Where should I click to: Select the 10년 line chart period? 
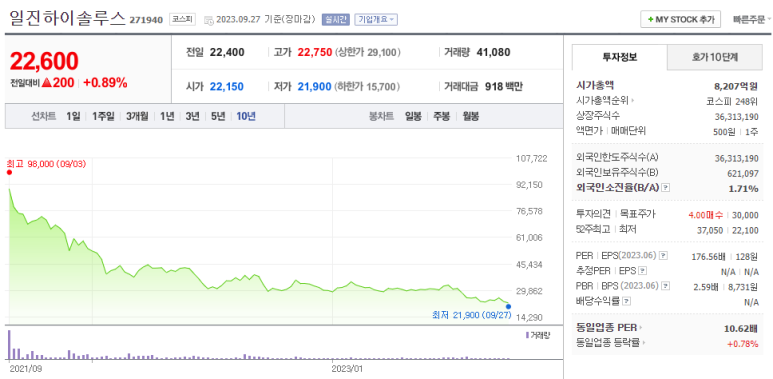(x=246, y=116)
